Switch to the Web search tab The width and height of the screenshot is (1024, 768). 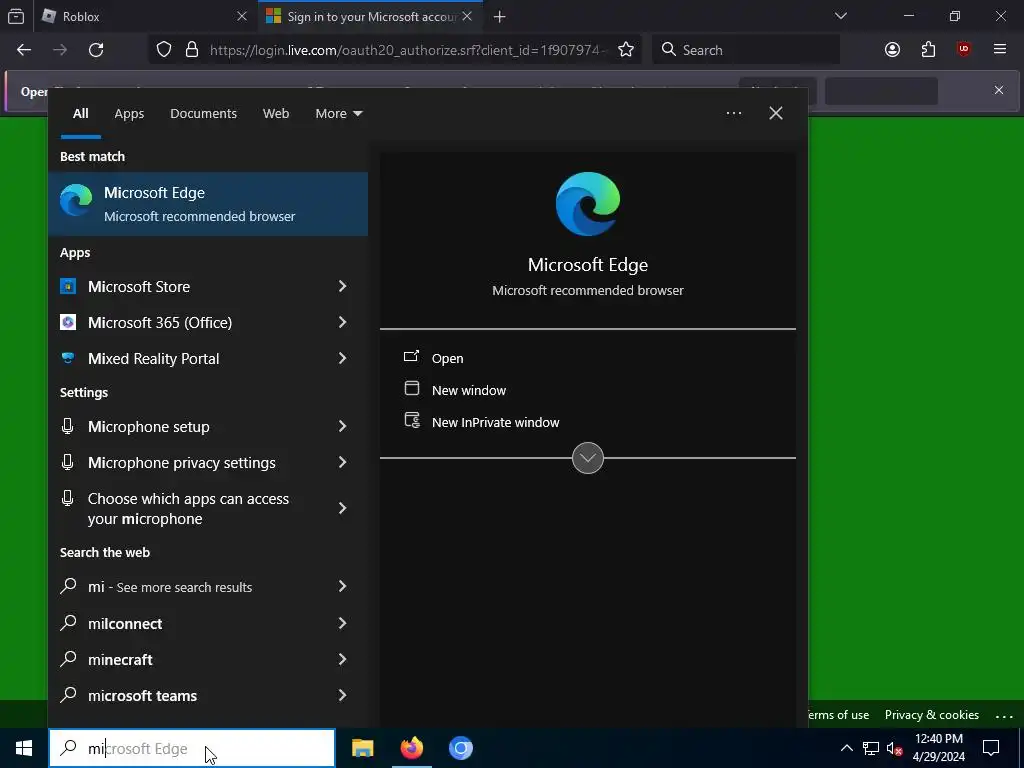(x=276, y=114)
